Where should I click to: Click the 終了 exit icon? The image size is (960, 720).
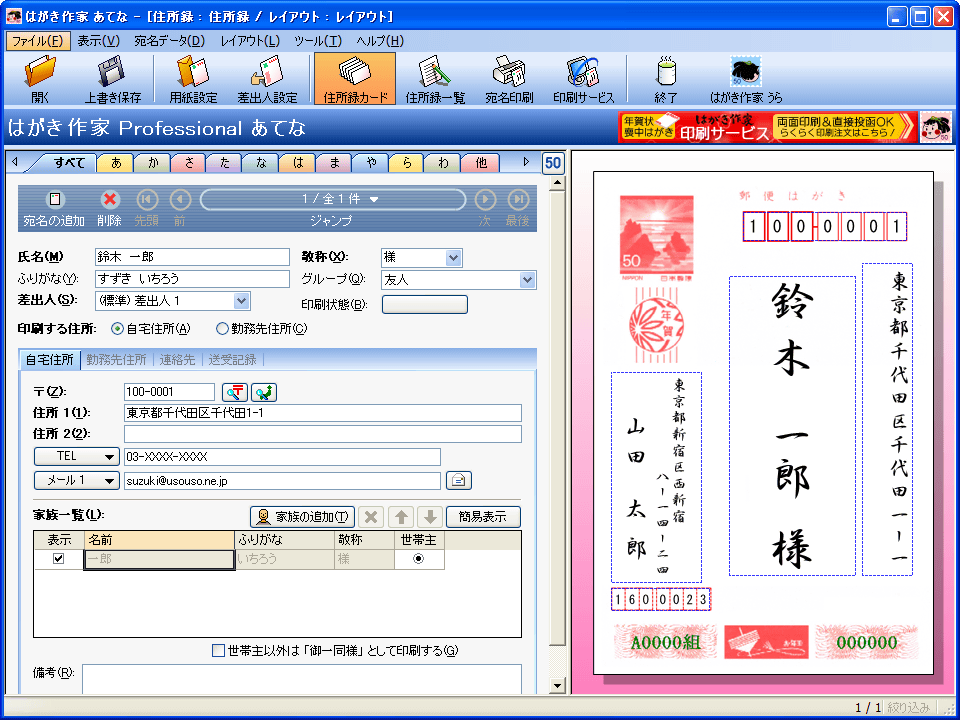point(666,78)
